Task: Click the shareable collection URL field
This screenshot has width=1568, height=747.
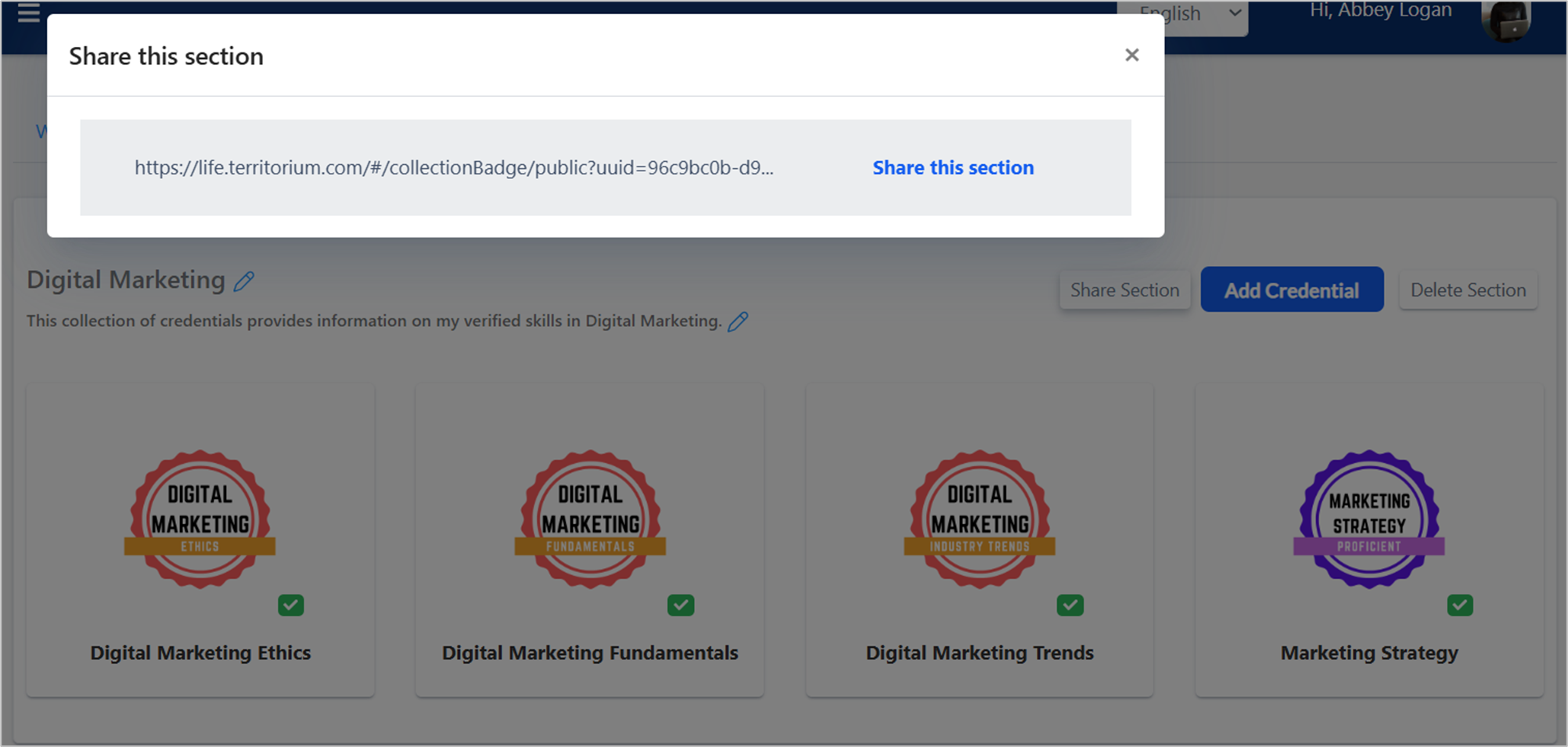Action: tap(454, 167)
